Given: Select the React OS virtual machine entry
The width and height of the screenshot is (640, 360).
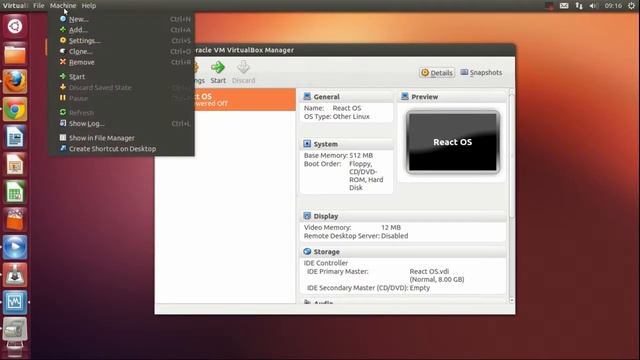Looking at the screenshot, I should tap(245, 99).
